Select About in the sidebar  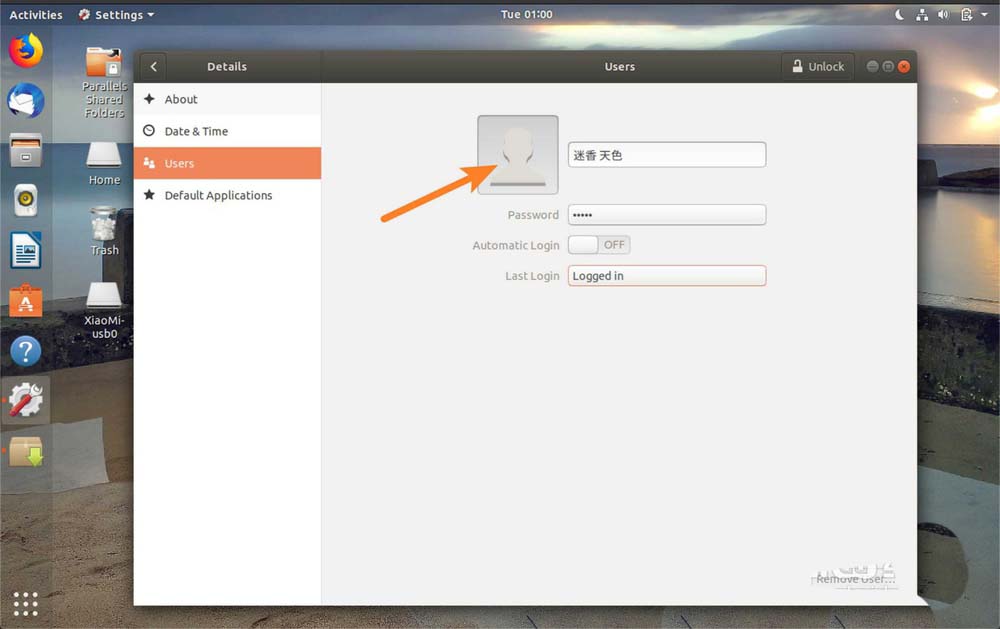coord(227,99)
